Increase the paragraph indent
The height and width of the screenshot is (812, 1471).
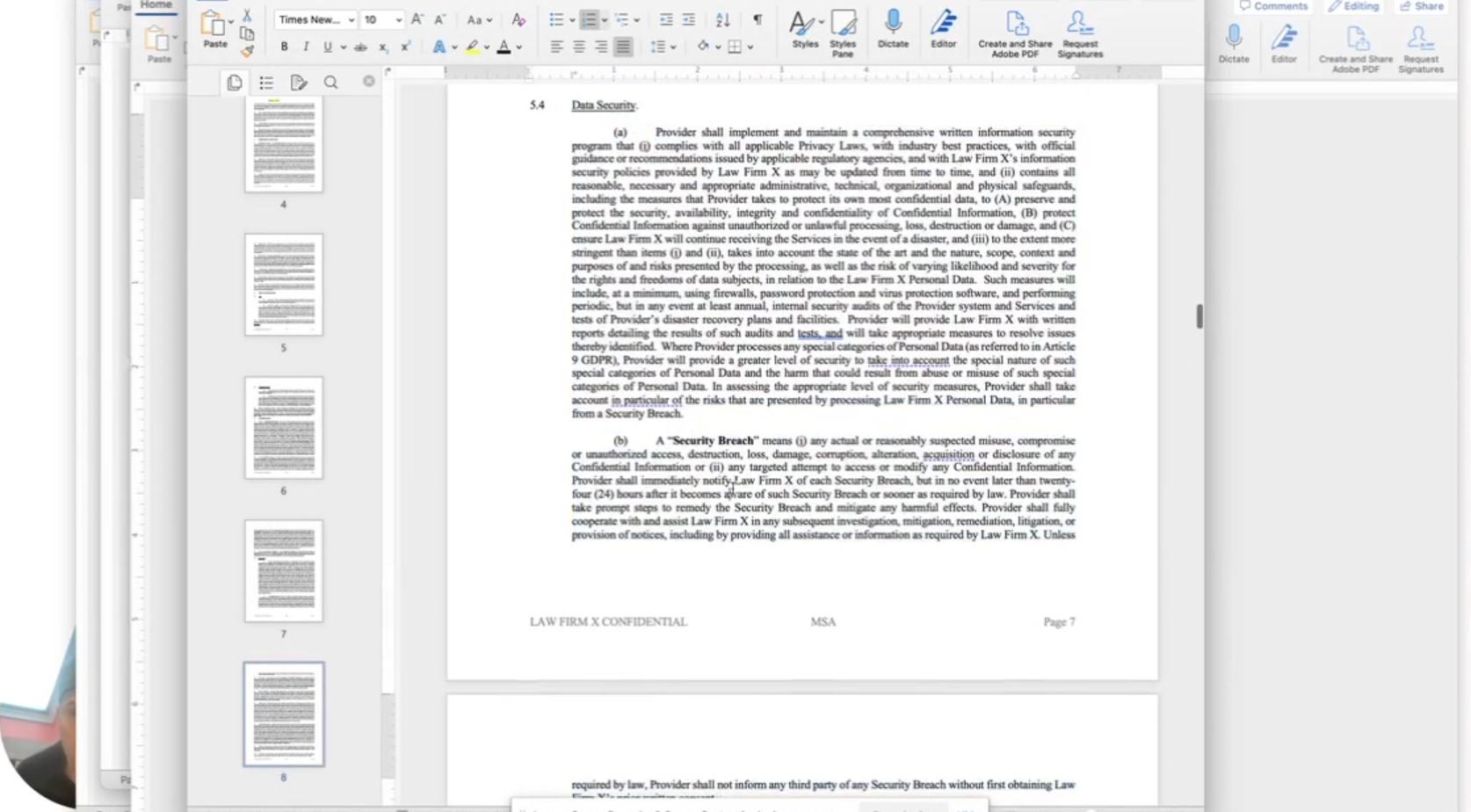(689, 19)
